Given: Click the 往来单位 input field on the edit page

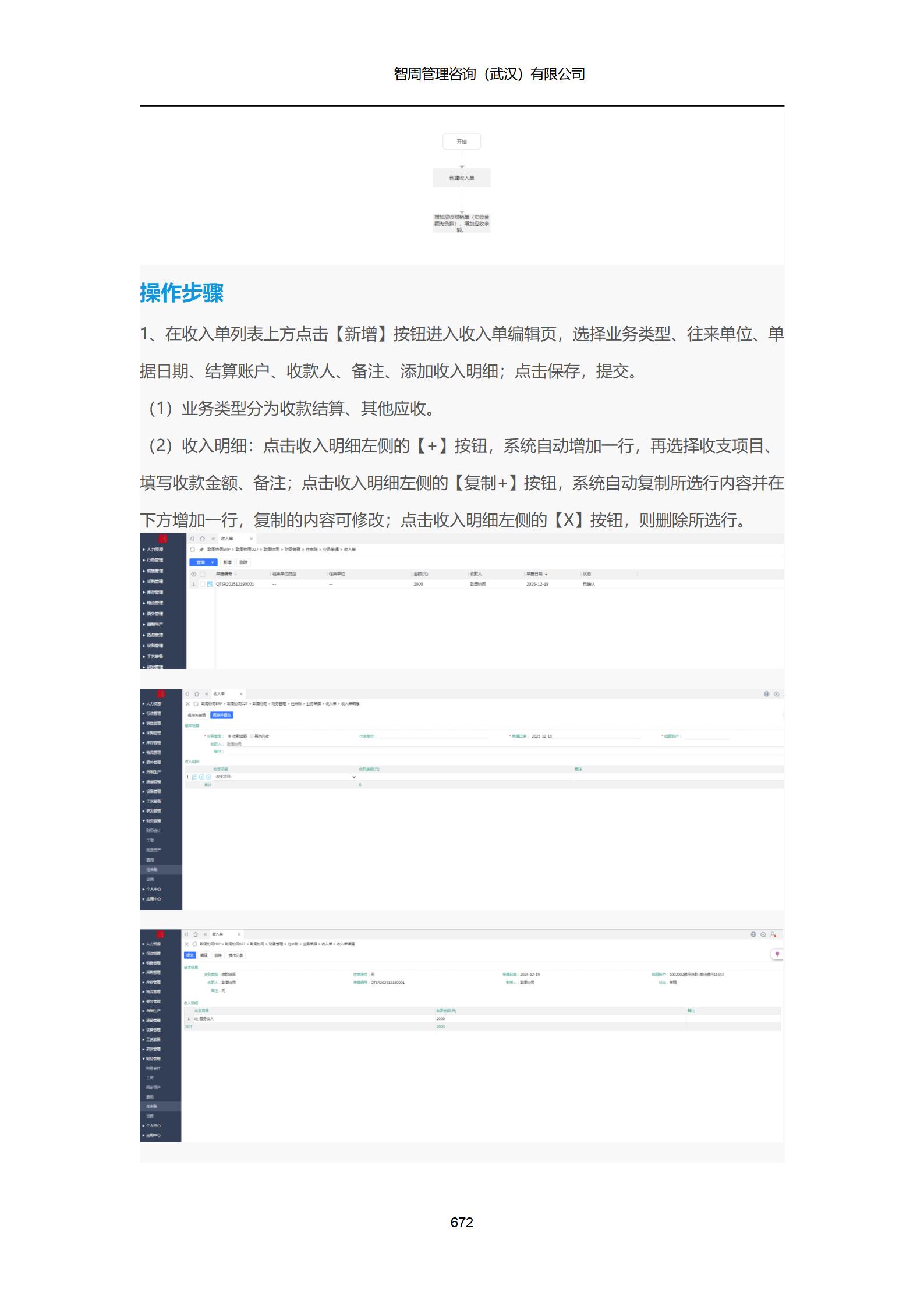Looking at the screenshot, I should [434, 736].
